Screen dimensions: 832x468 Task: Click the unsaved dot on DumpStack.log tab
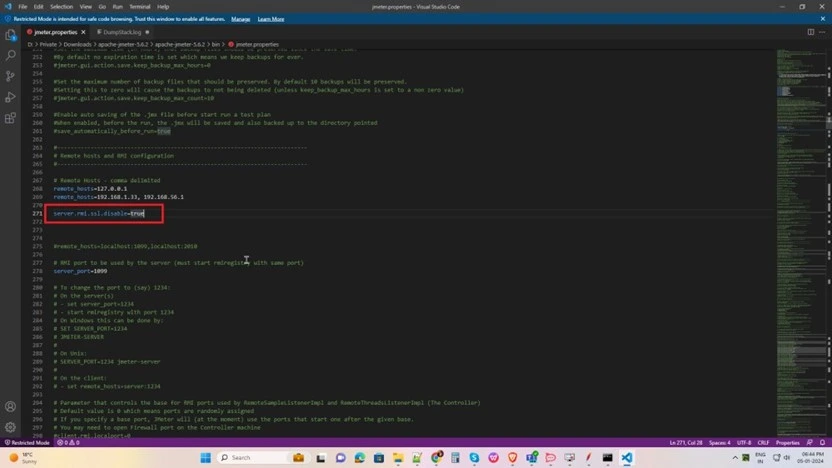[x=147, y=32]
